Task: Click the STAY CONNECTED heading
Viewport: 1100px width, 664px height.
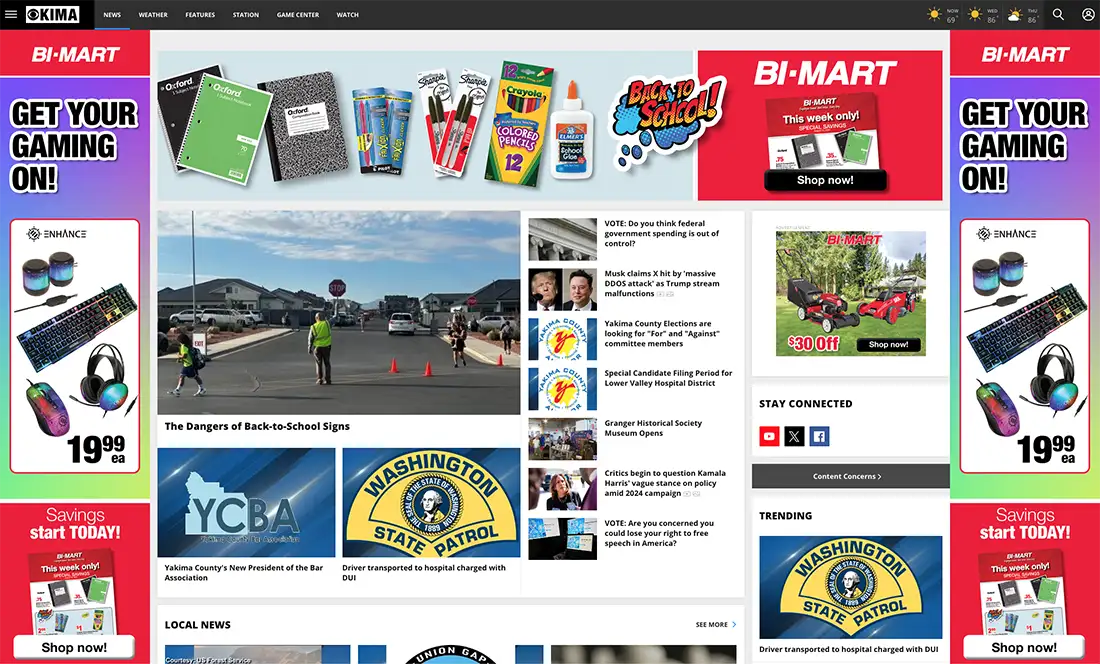Action: click(805, 403)
